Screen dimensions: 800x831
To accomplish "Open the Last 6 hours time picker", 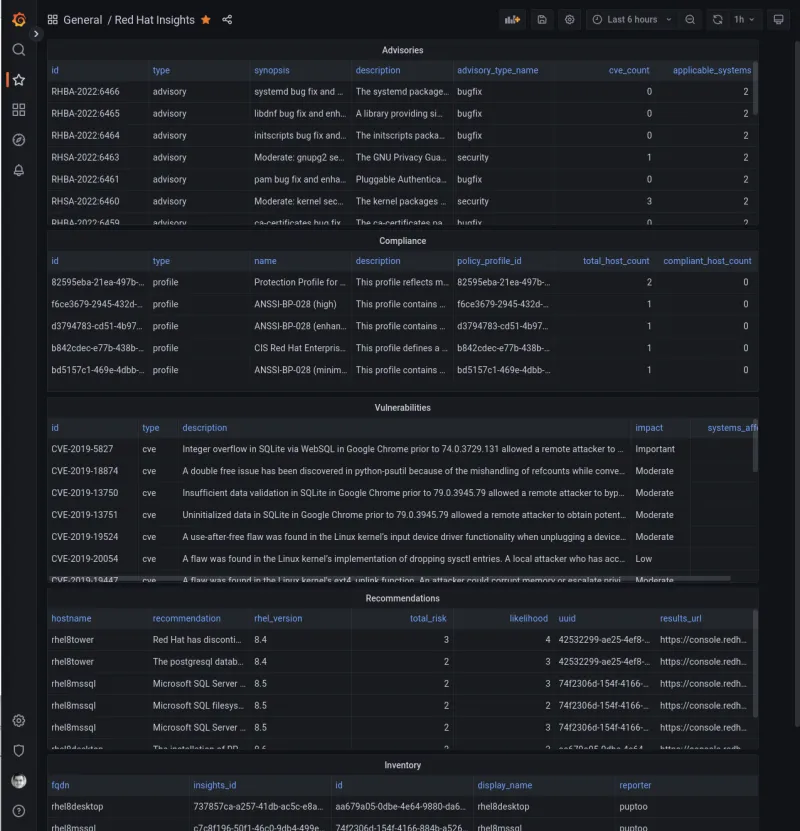I will (633, 19).
